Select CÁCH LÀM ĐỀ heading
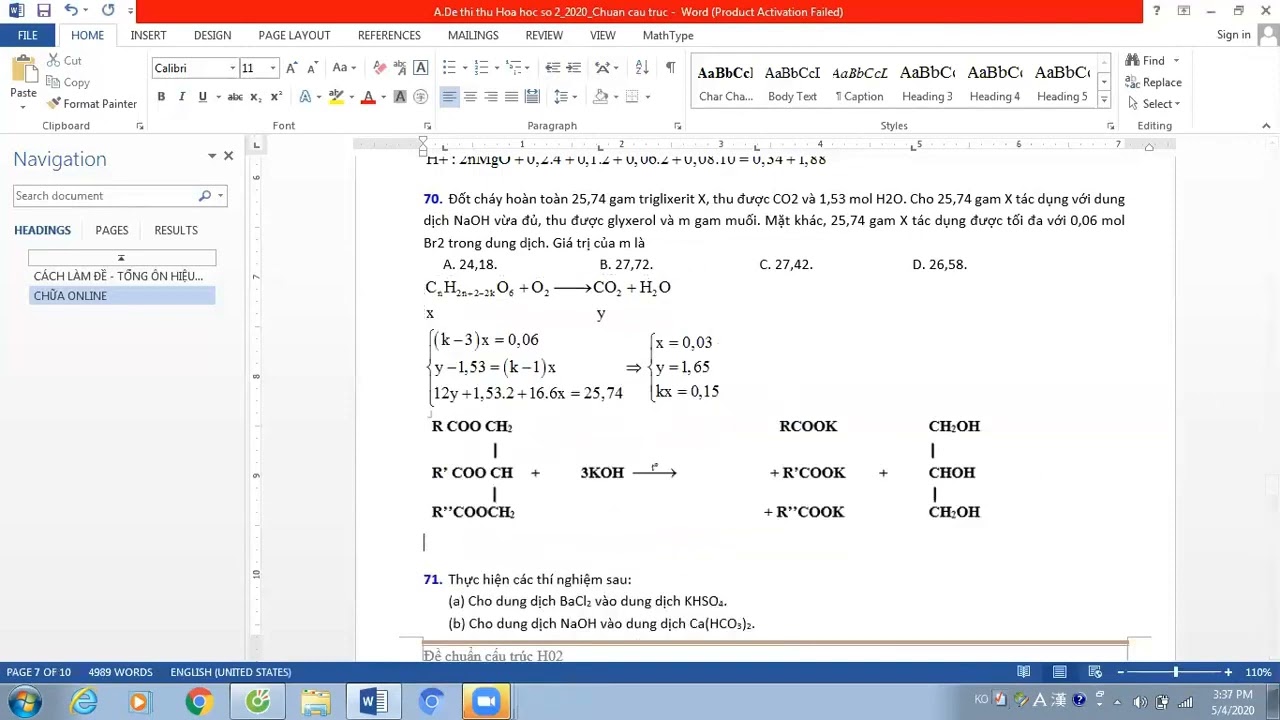1280x720 pixels. coord(122,276)
